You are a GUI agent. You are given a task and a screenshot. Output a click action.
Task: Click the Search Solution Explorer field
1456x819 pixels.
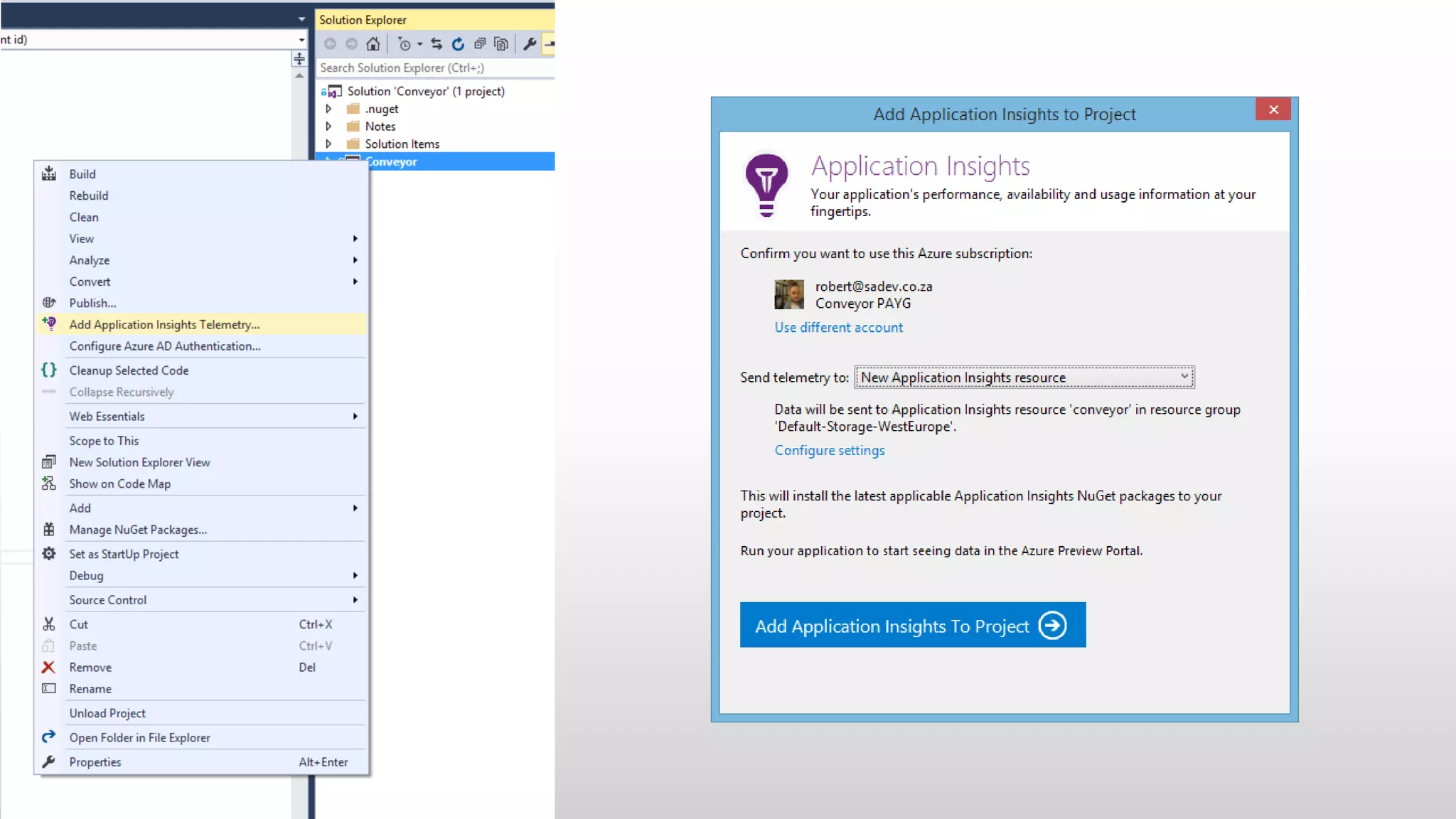(x=434, y=68)
